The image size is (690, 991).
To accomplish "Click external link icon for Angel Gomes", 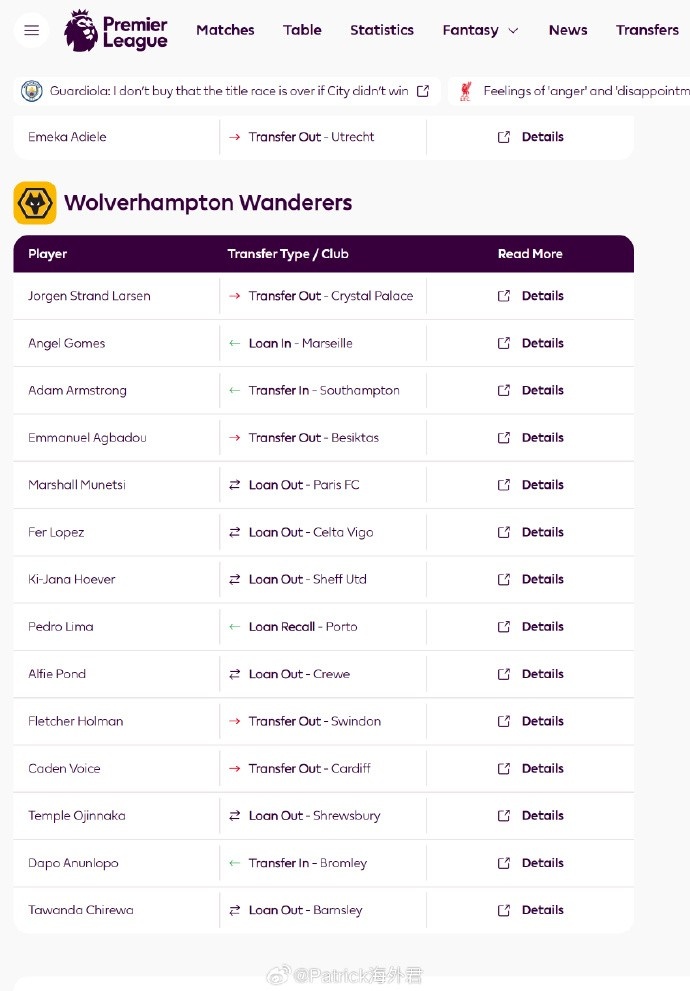I will (x=504, y=343).
